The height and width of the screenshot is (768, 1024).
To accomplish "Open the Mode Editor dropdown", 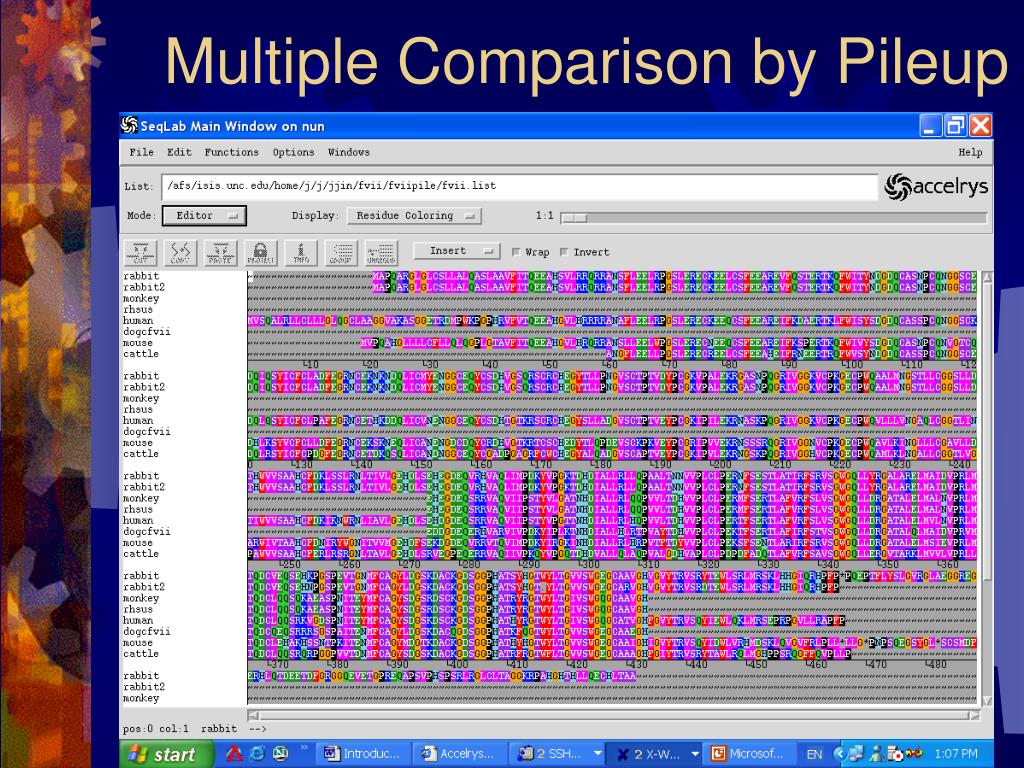I will [x=204, y=216].
